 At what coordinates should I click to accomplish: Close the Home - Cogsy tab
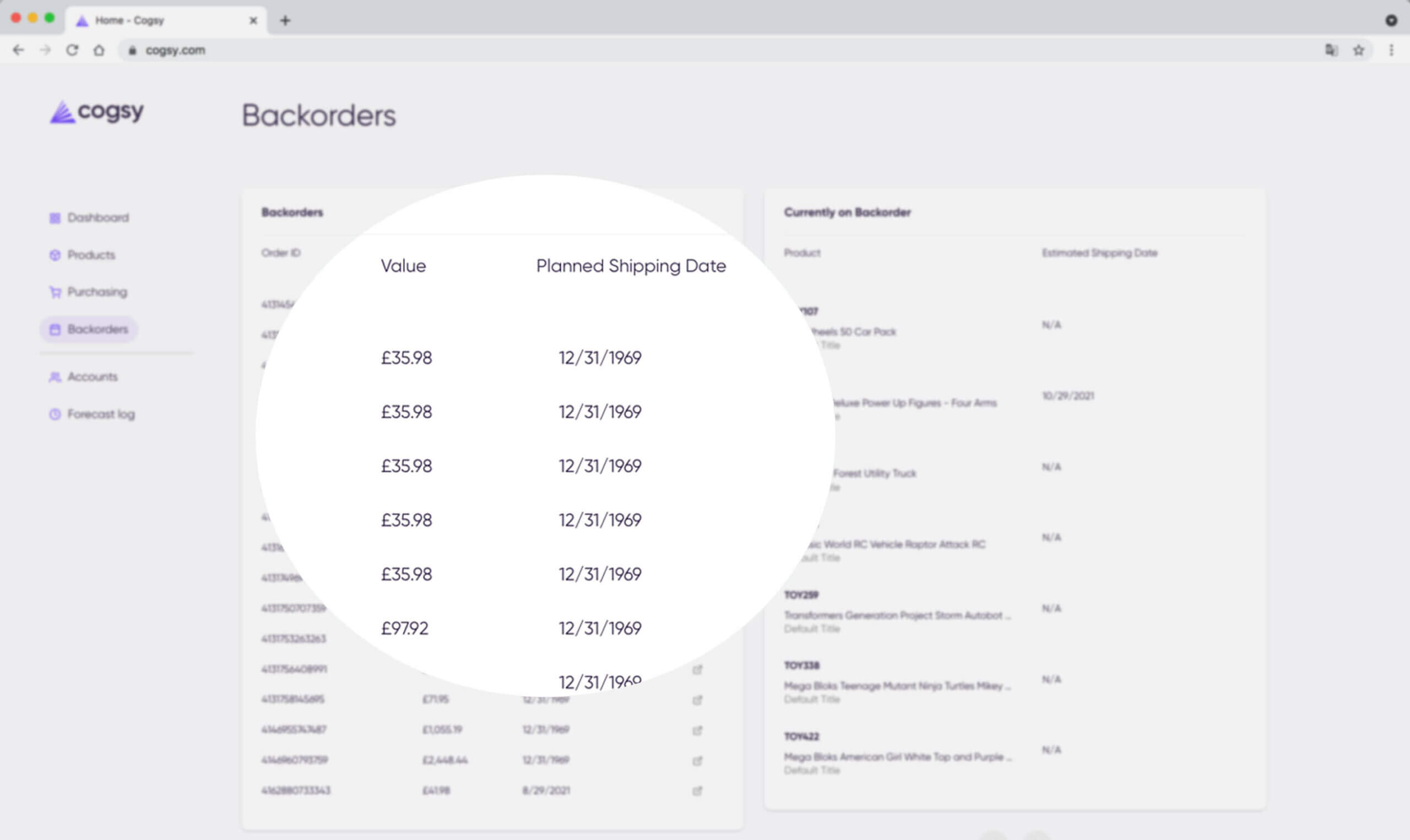click(253, 20)
